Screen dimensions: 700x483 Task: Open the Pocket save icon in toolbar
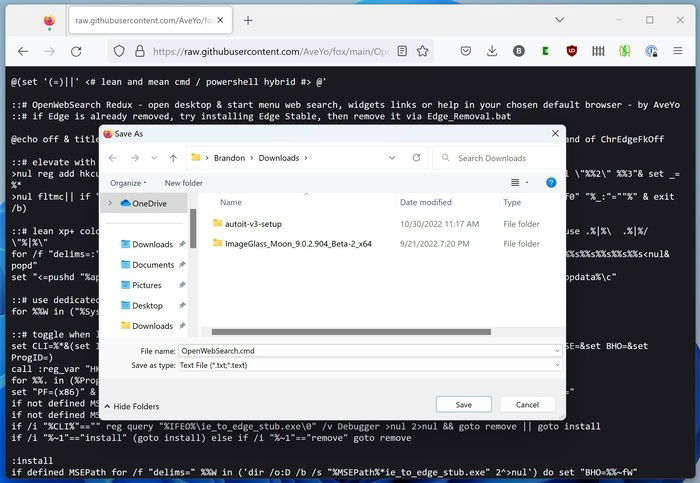[466, 51]
